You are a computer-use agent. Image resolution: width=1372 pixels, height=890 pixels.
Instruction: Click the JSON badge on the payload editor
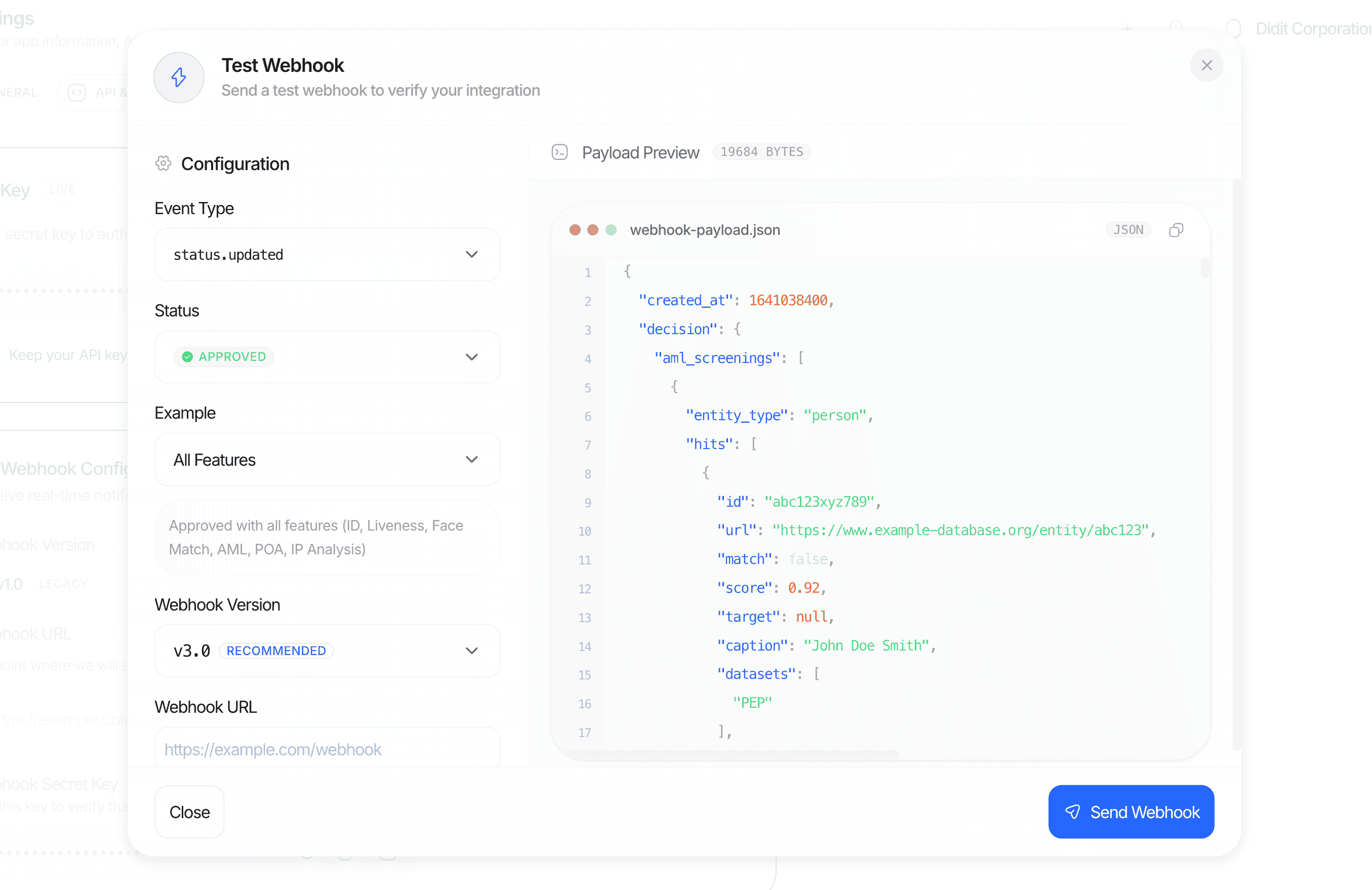pyautogui.click(x=1128, y=229)
